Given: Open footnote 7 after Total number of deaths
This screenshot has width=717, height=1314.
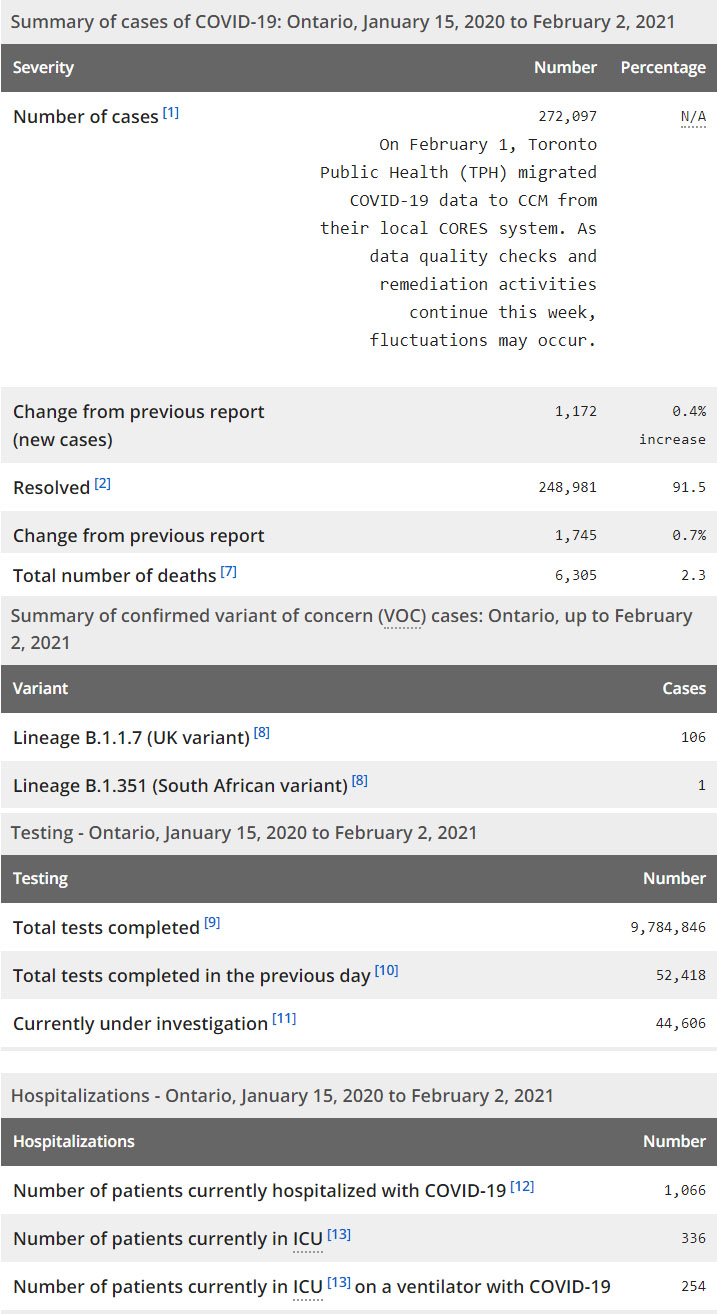Looking at the screenshot, I should click(x=229, y=572).
